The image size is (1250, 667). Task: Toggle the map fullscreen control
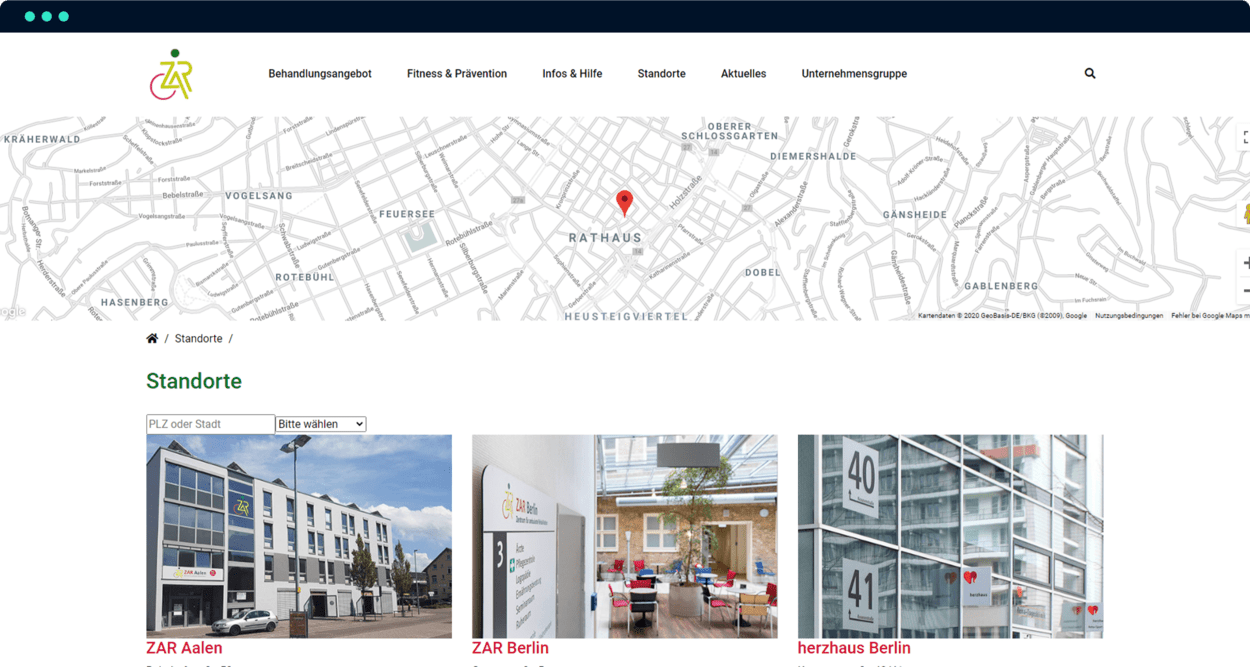[1245, 138]
